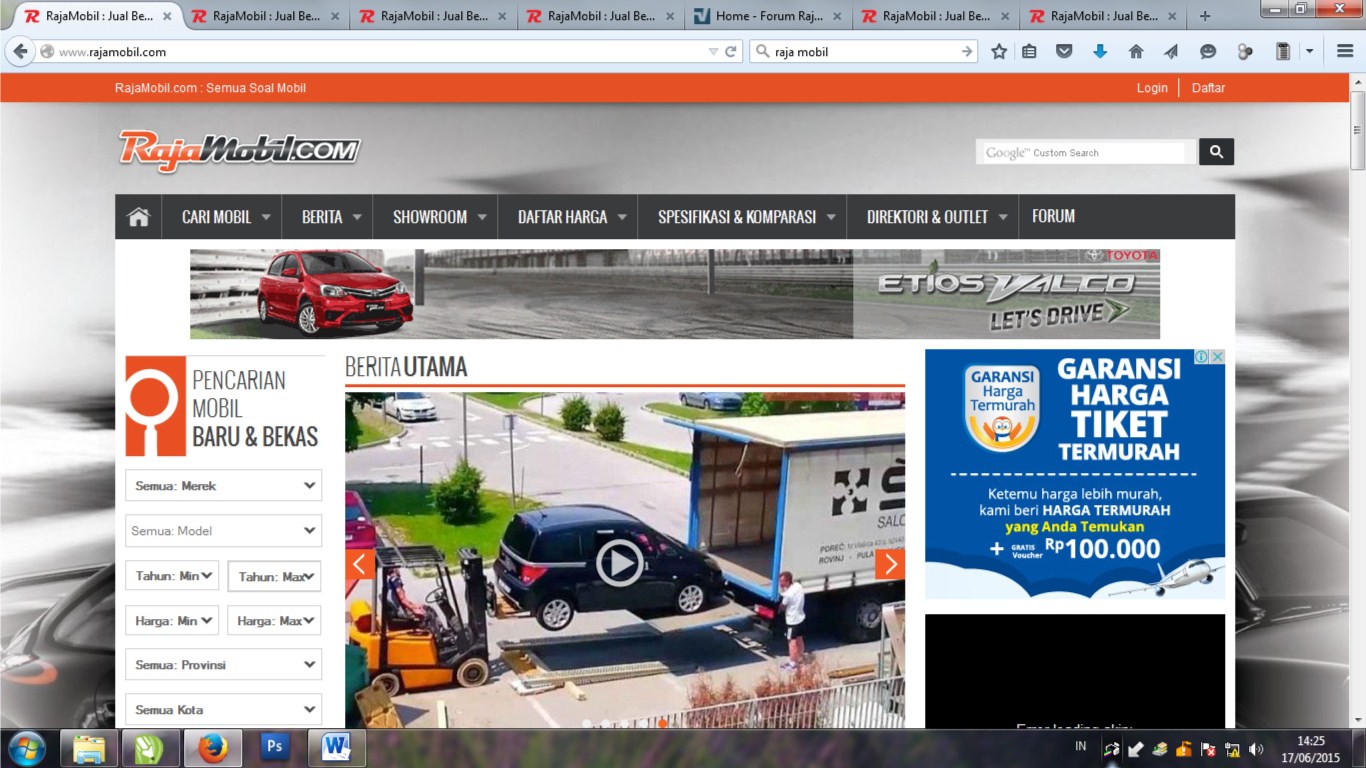Click the Login link
The image size is (1366, 768).
pos(1152,88)
